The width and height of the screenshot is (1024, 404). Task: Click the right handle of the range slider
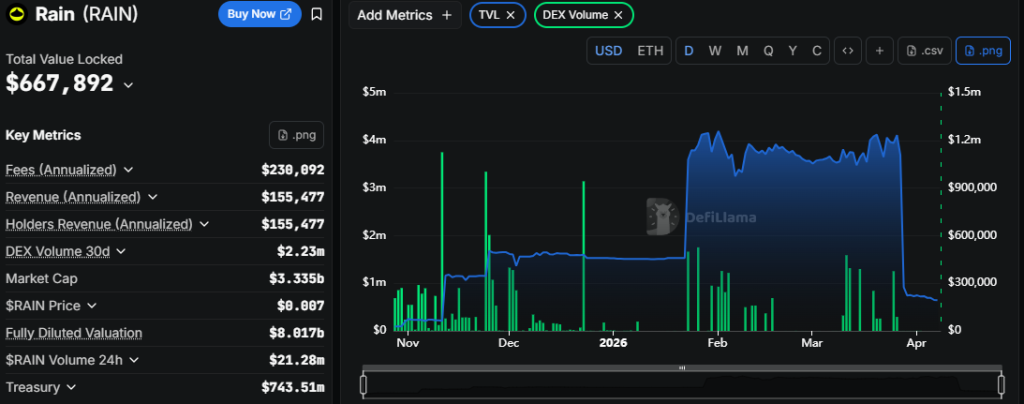[1001, 384]
